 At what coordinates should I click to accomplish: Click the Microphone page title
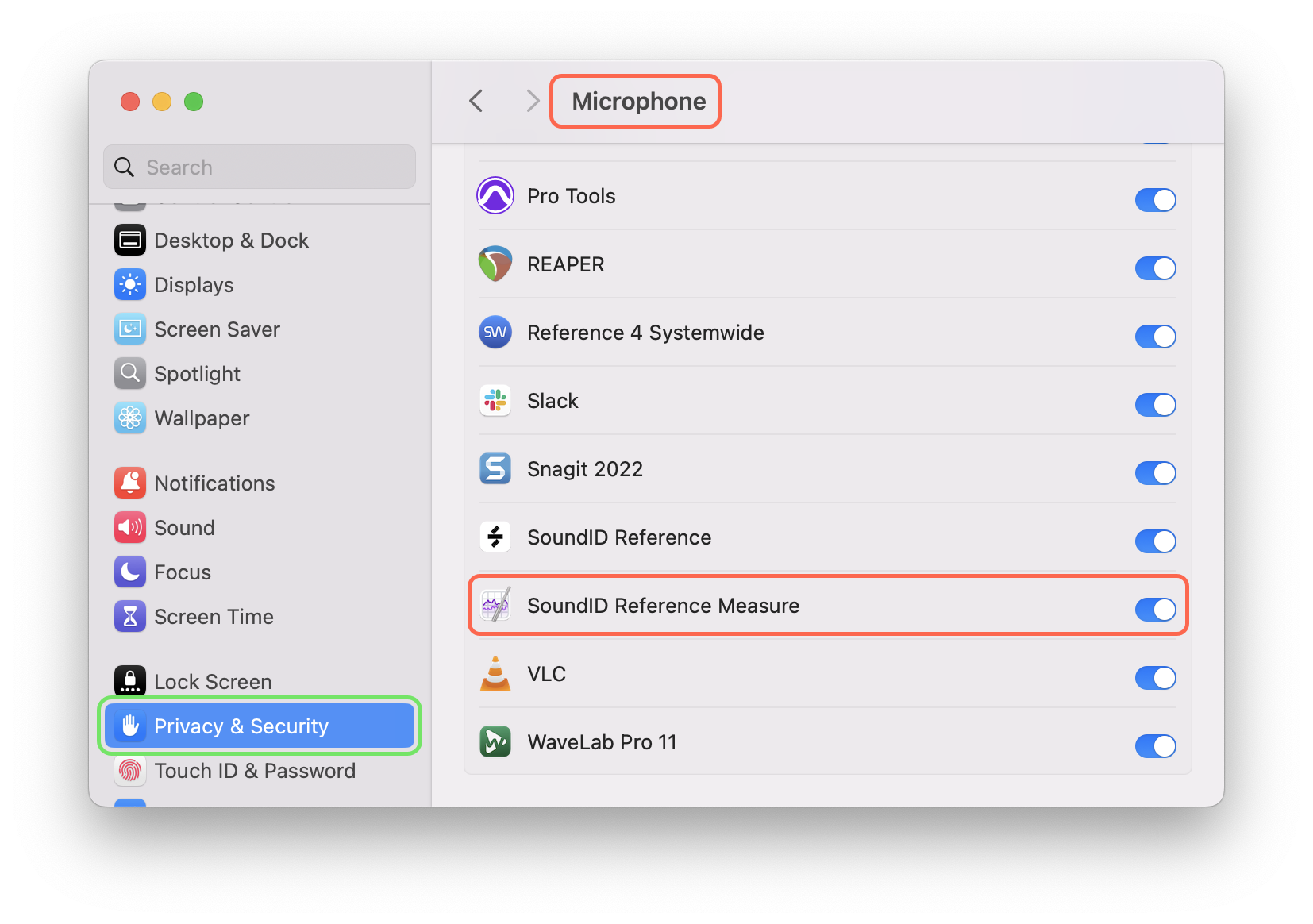639,102
